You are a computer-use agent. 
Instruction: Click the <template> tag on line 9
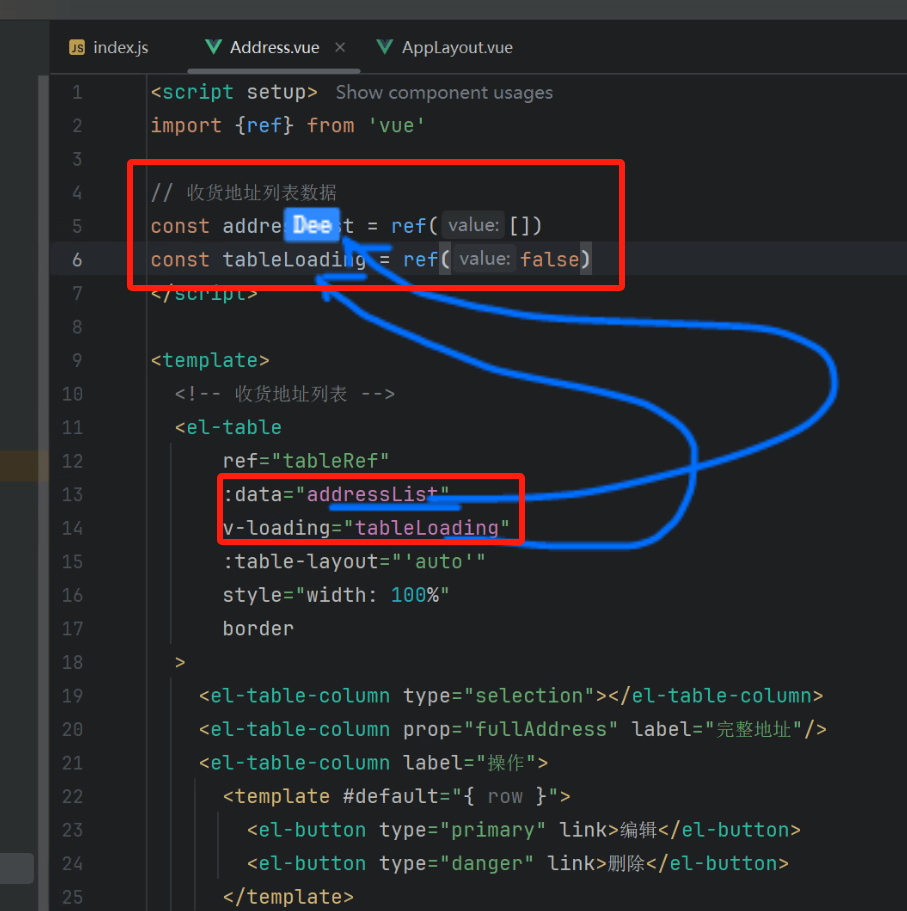click(x=210, y=360)
